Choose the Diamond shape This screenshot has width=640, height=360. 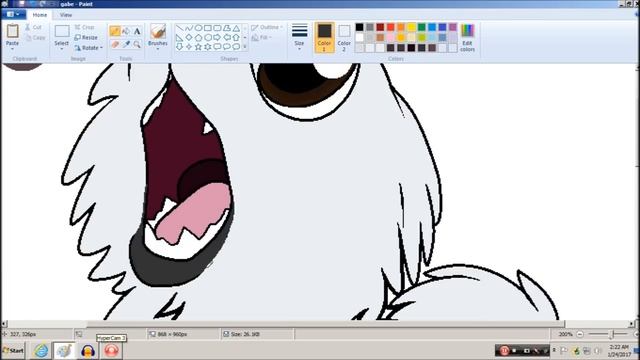pyautogui.click(x=189, y=38)
